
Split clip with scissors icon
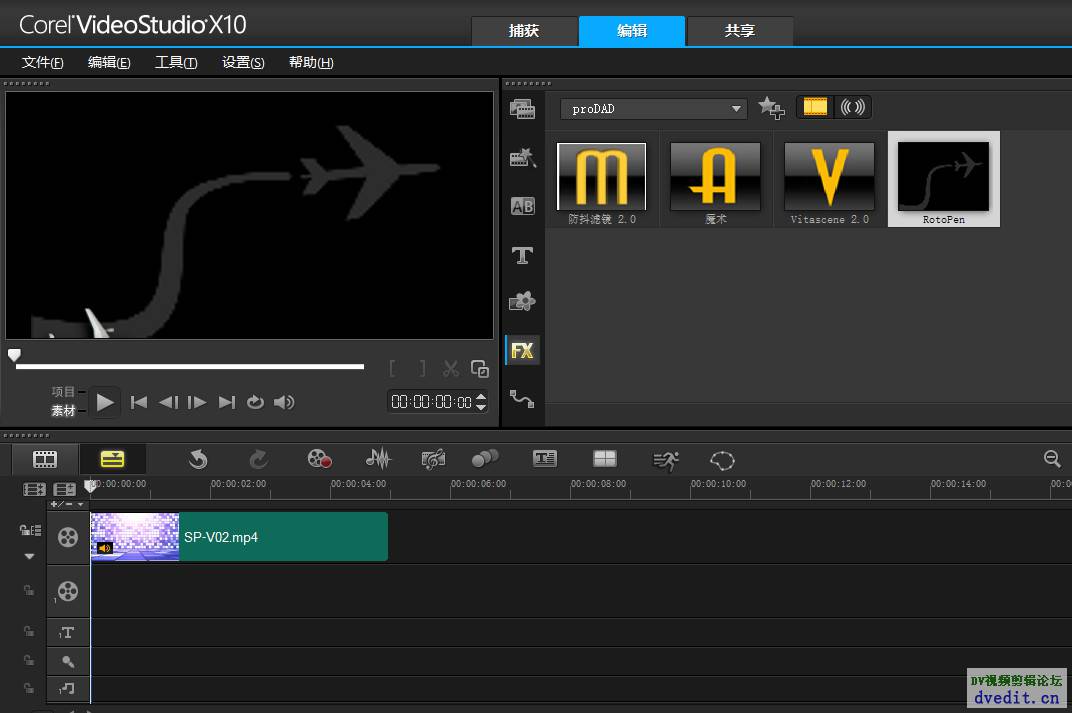[451, 368]
